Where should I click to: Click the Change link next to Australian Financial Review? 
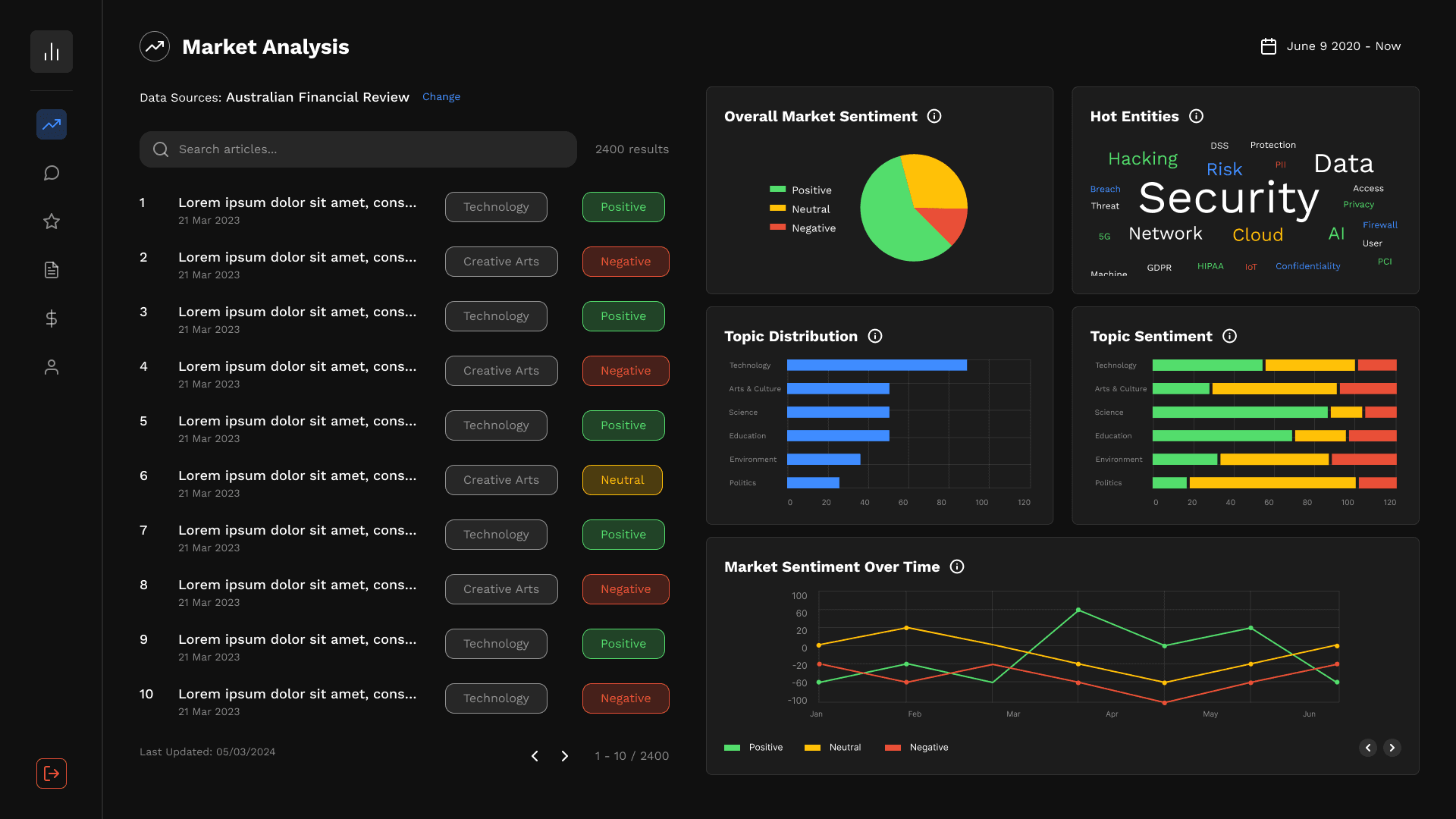tap(441, 96)
